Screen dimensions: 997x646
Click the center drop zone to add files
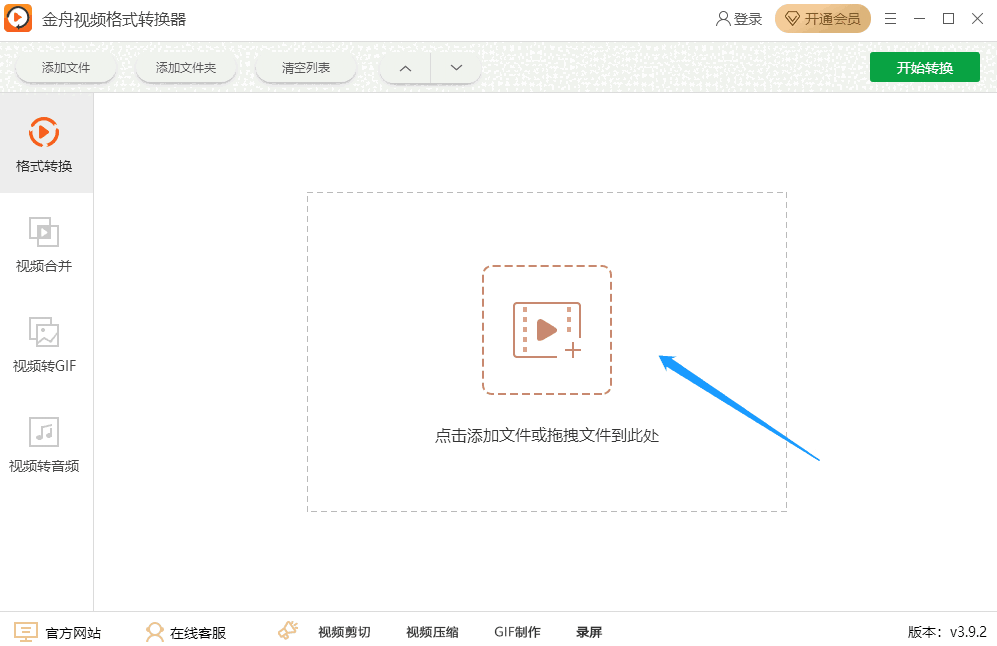[x=546, y=330]
